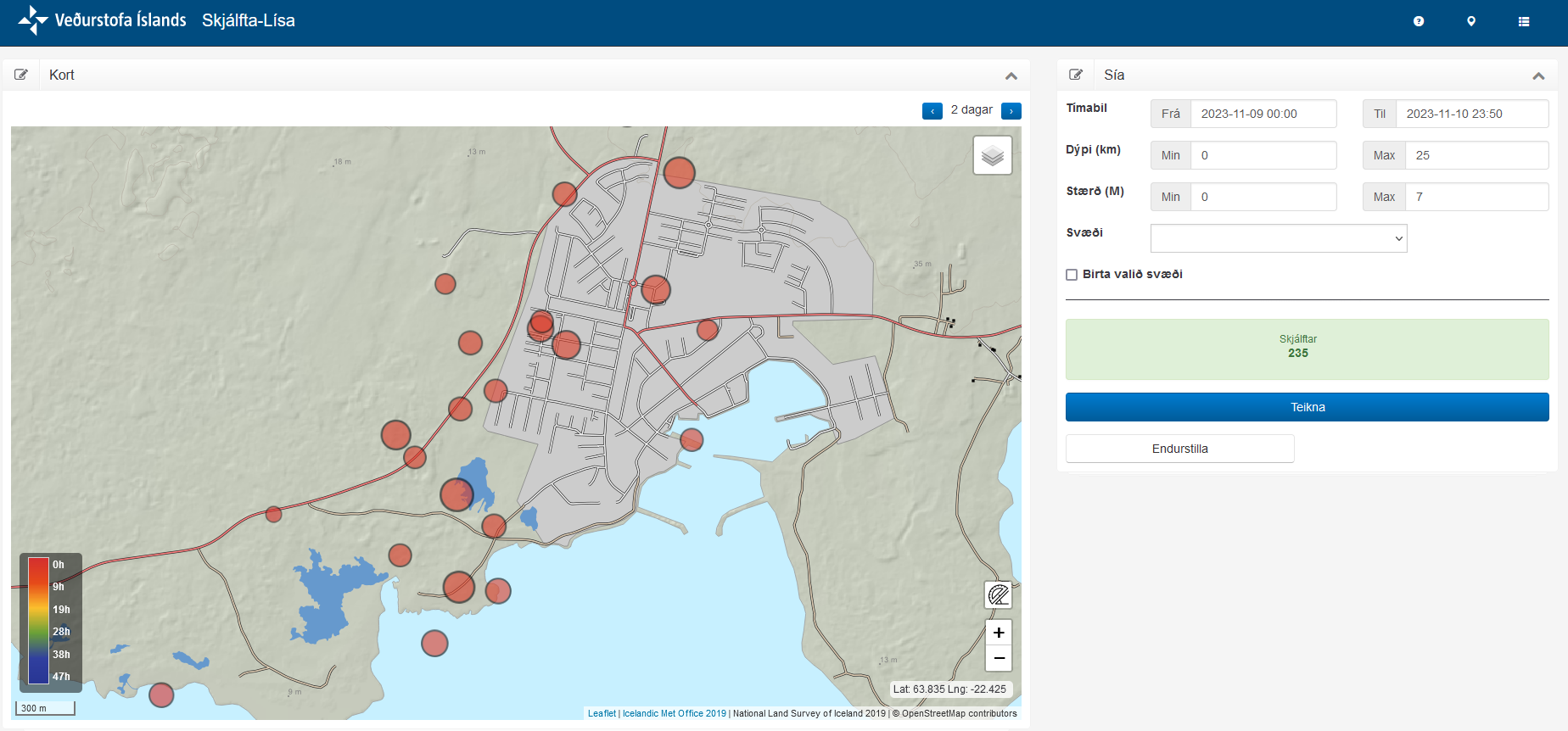Viewport: 1568px width, 731px height.
Task: Open the Leaflet attribution link
Action: coord(602,713)
